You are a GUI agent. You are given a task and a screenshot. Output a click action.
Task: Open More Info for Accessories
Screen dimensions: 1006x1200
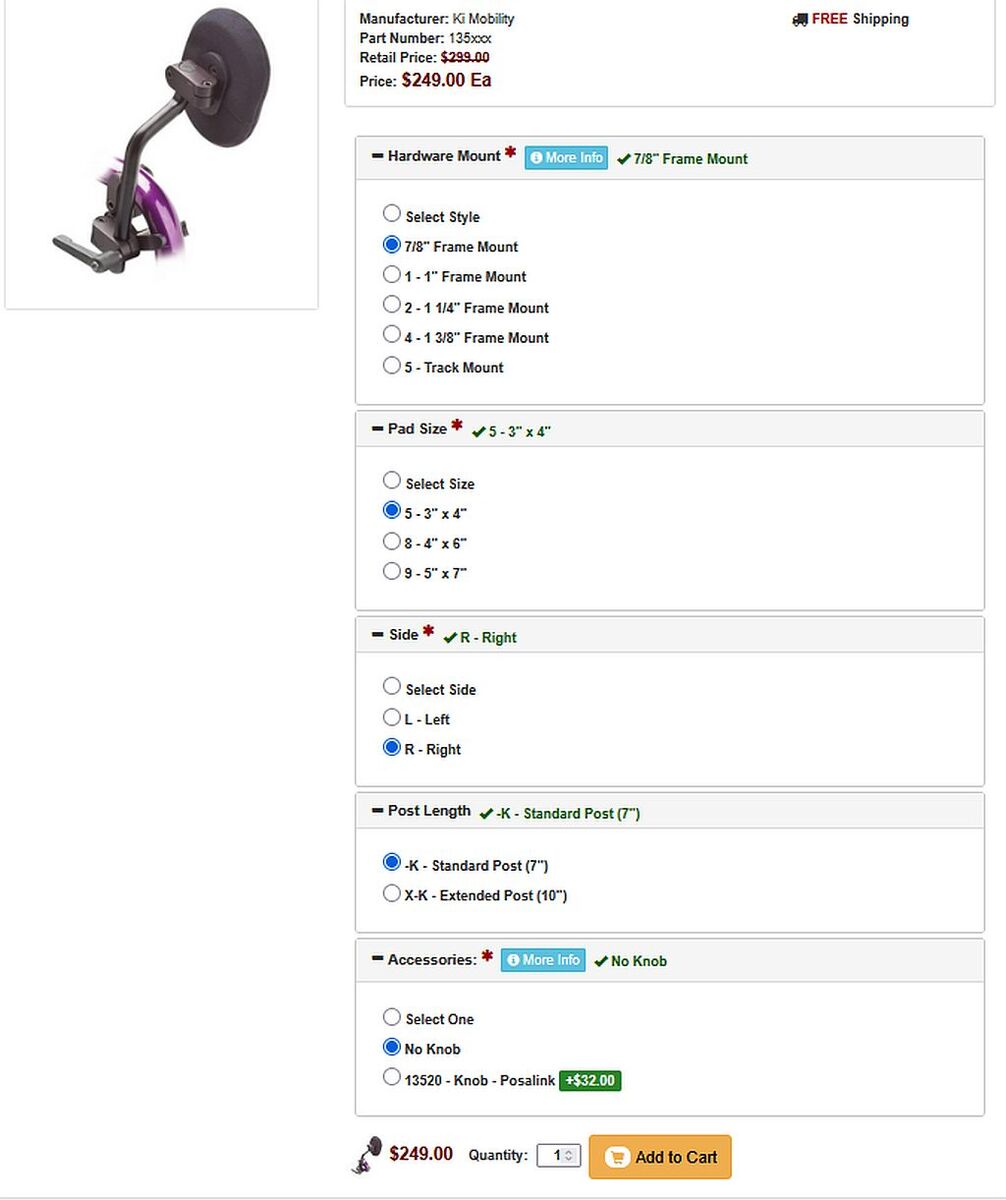tap(543, 960)
